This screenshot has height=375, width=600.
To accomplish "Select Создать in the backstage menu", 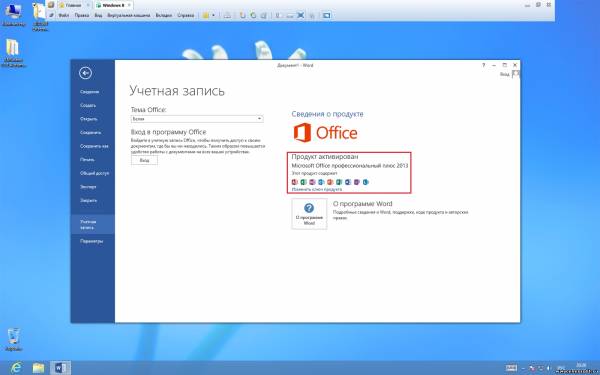I will (88, 105).
